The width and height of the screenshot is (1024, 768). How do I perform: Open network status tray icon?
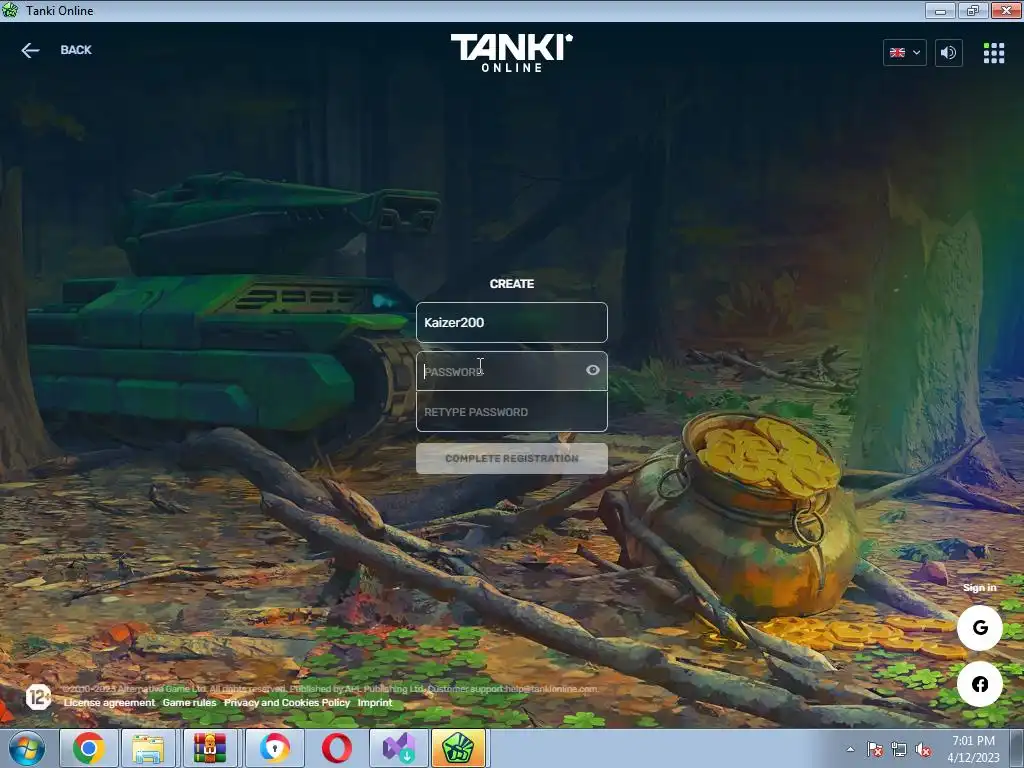click(899, 749)
